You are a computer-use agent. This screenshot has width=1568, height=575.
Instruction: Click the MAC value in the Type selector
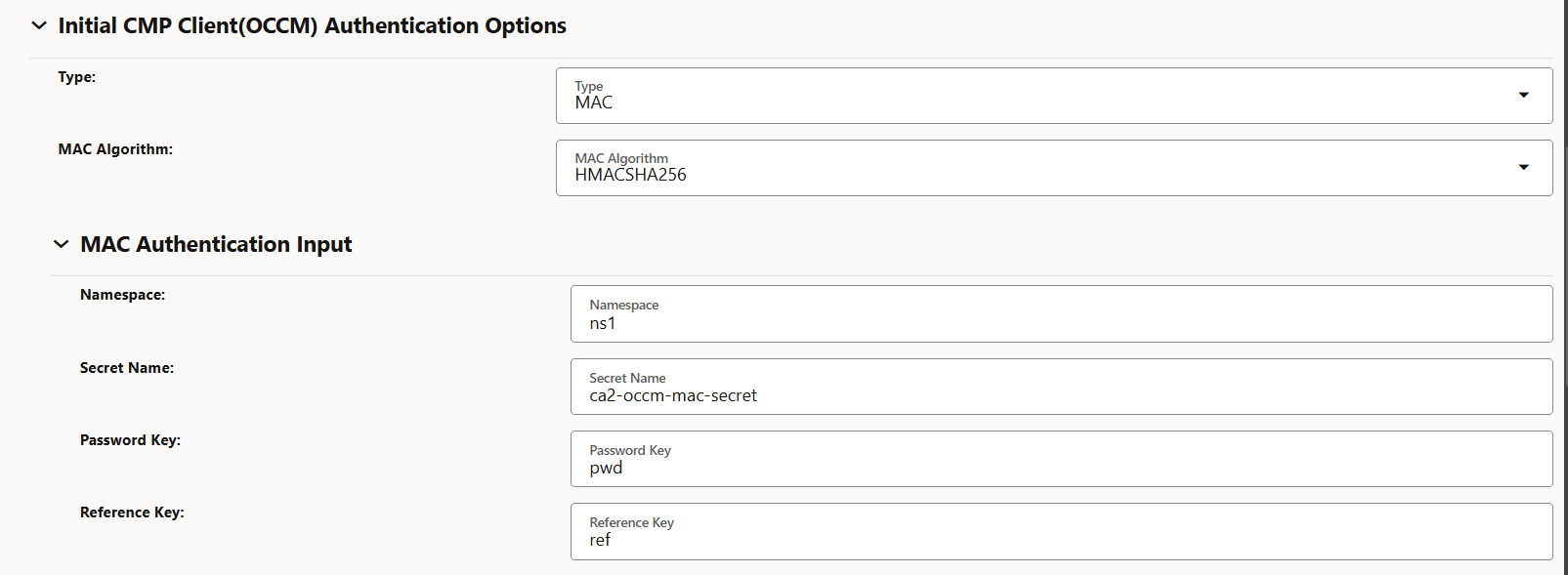click(594, 103)
